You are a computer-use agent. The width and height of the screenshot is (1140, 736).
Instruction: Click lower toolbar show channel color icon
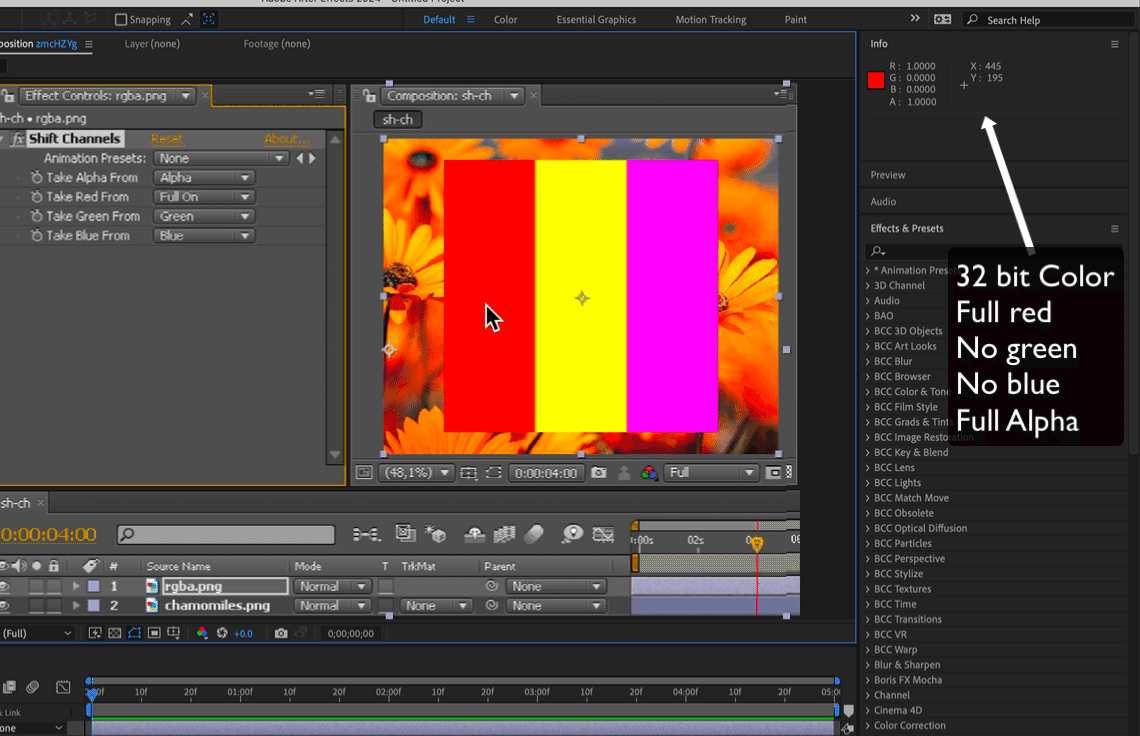pyautogui.click(x=202, y=633)
